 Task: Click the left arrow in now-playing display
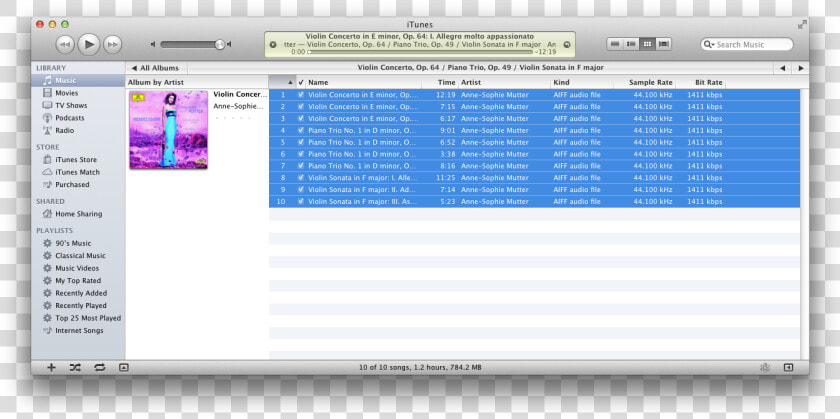pos(273,44)
